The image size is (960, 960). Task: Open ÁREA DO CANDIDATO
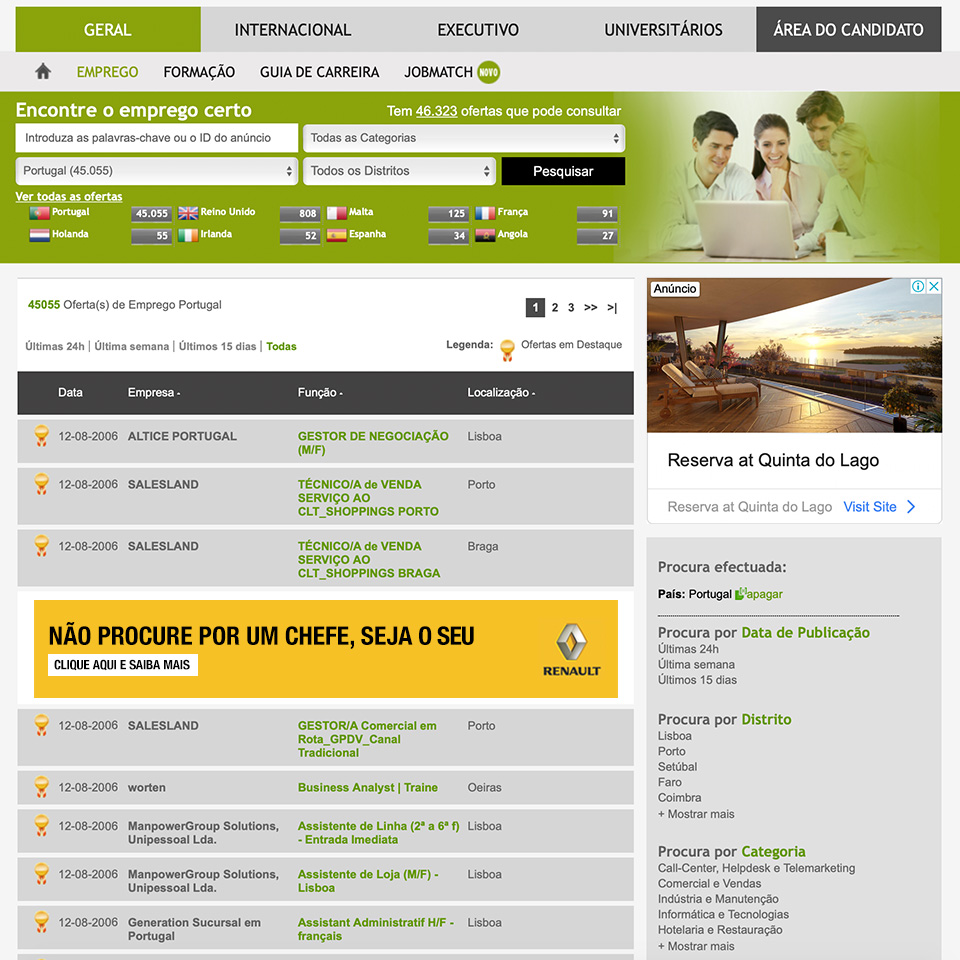(x=849, y=29)
